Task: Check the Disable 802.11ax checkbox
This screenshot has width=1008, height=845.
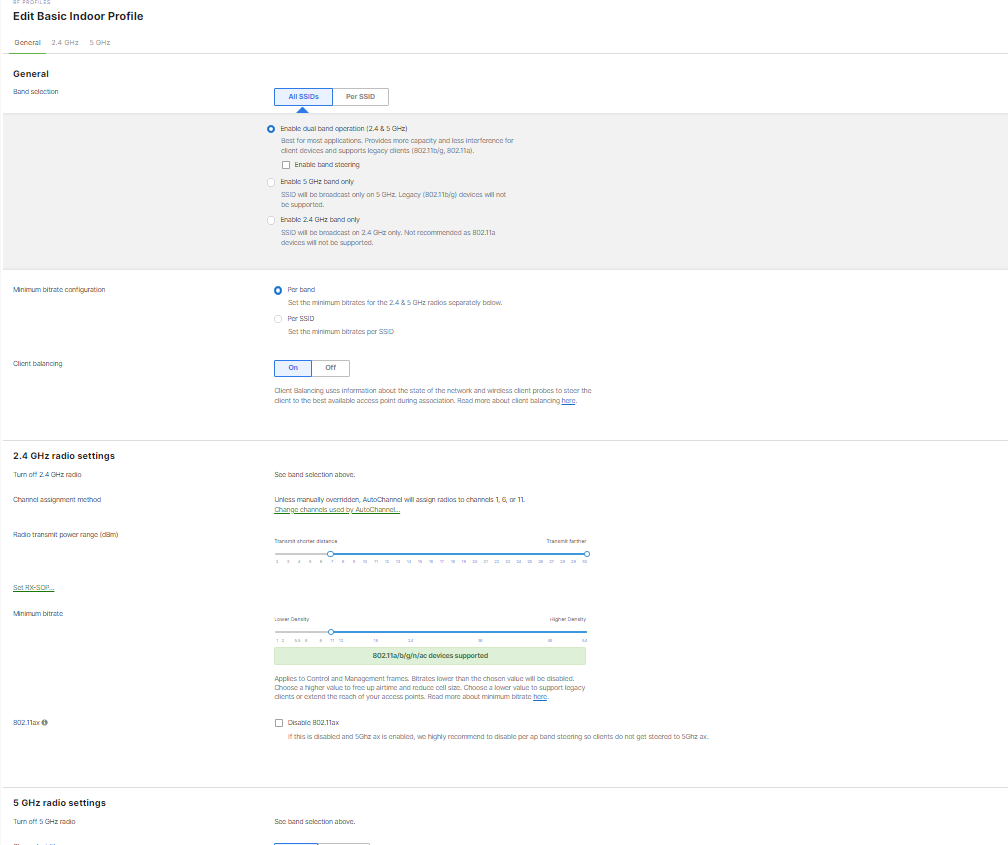Action: pyautogui.click(x=279, y=722)
